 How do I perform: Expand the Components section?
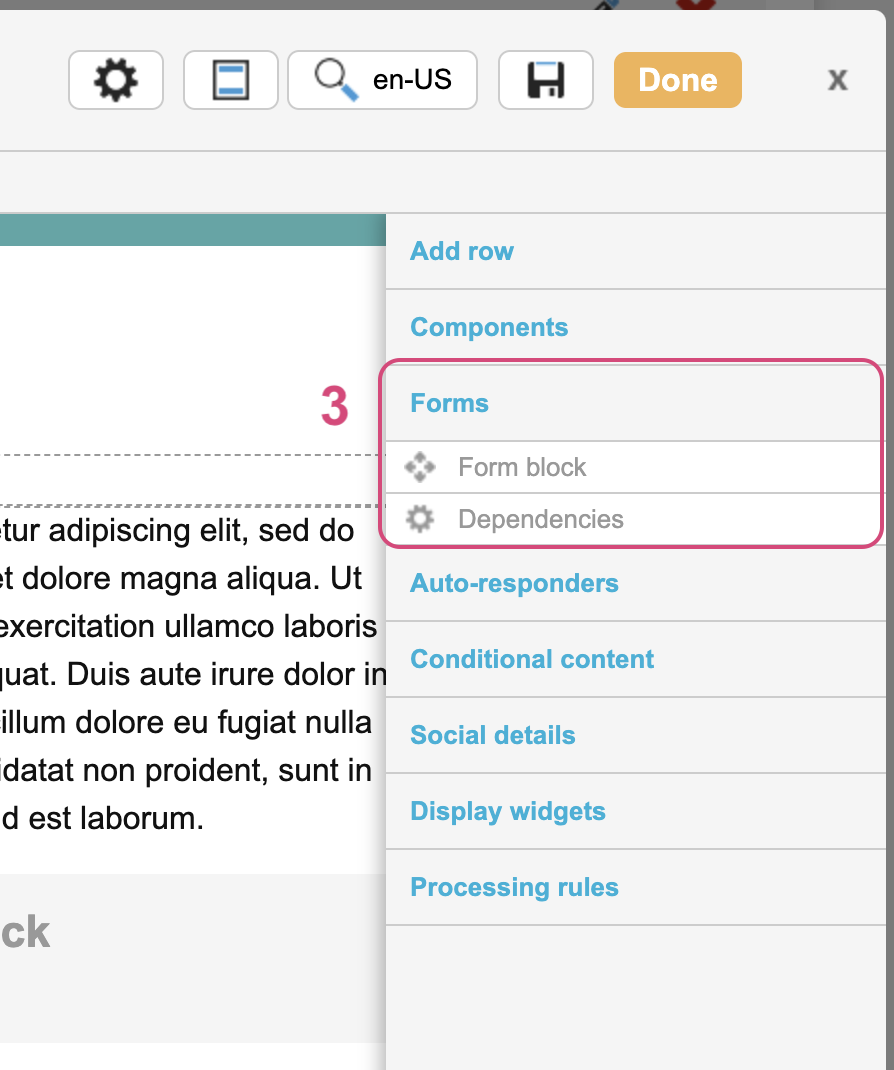489,327
